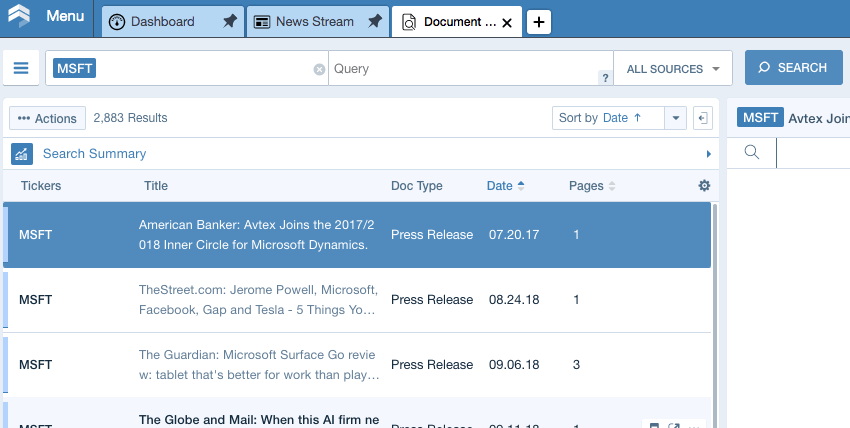
Task: Click MSFT badge in document viewer header
Action: pyautogui.click(x=760, y=118)
